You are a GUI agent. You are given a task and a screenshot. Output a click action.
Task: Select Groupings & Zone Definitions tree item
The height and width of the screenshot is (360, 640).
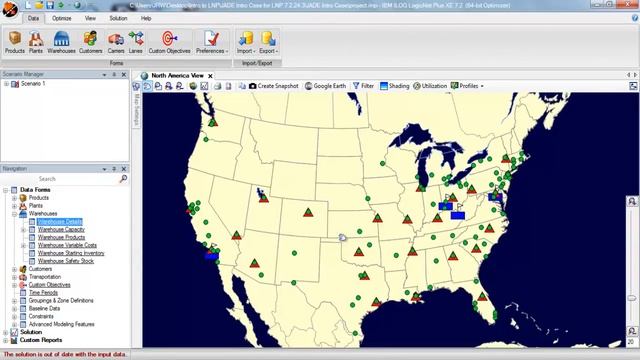coord(61,300)
